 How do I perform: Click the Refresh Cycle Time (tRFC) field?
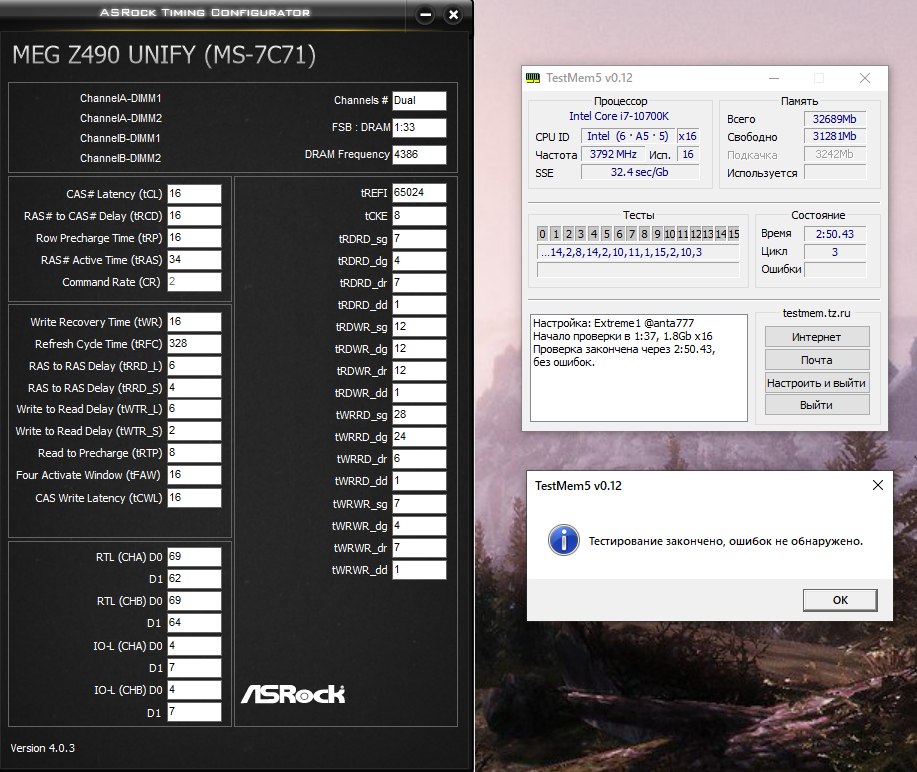pos(194,344)
